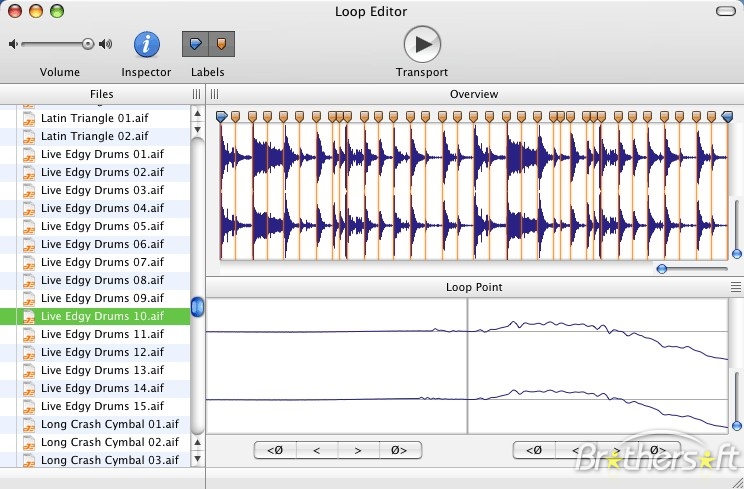
Task: Click the toolbar hide pill button at top right
Action: click(727, 12)
